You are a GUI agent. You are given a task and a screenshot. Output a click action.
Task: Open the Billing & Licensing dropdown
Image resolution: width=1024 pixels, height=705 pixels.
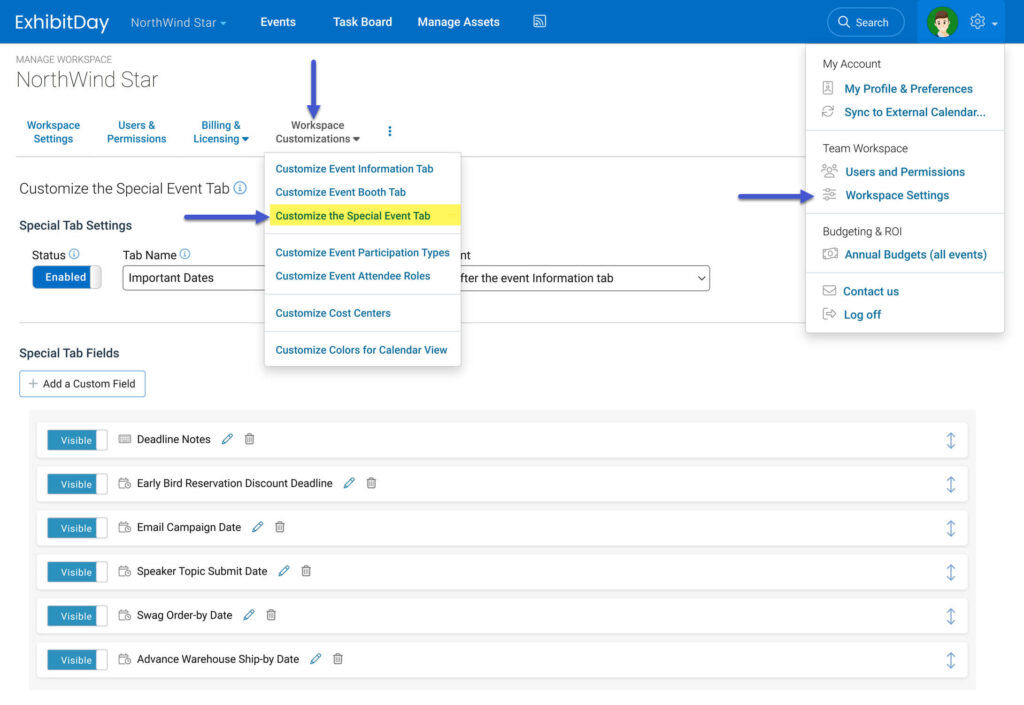[x=221, y=132]
